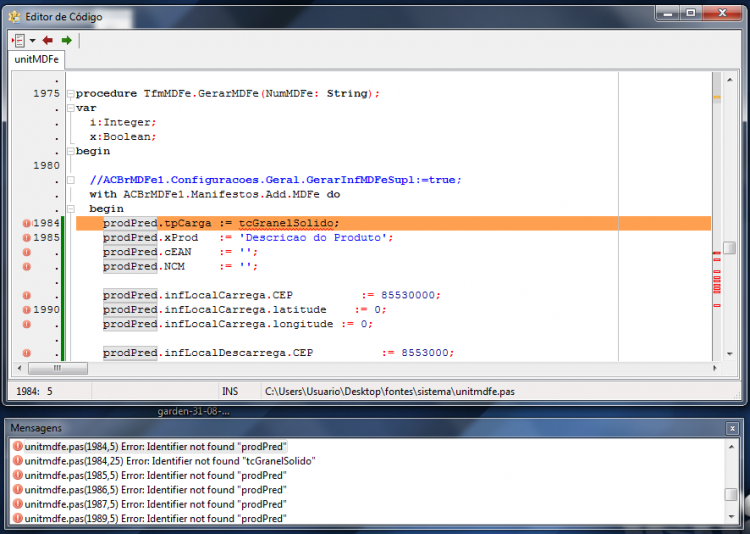Viewport: 750px width, 534px height.
Task: Click the error icon beside line 1984
Action: pyautogui.click(x=27, y=223)
